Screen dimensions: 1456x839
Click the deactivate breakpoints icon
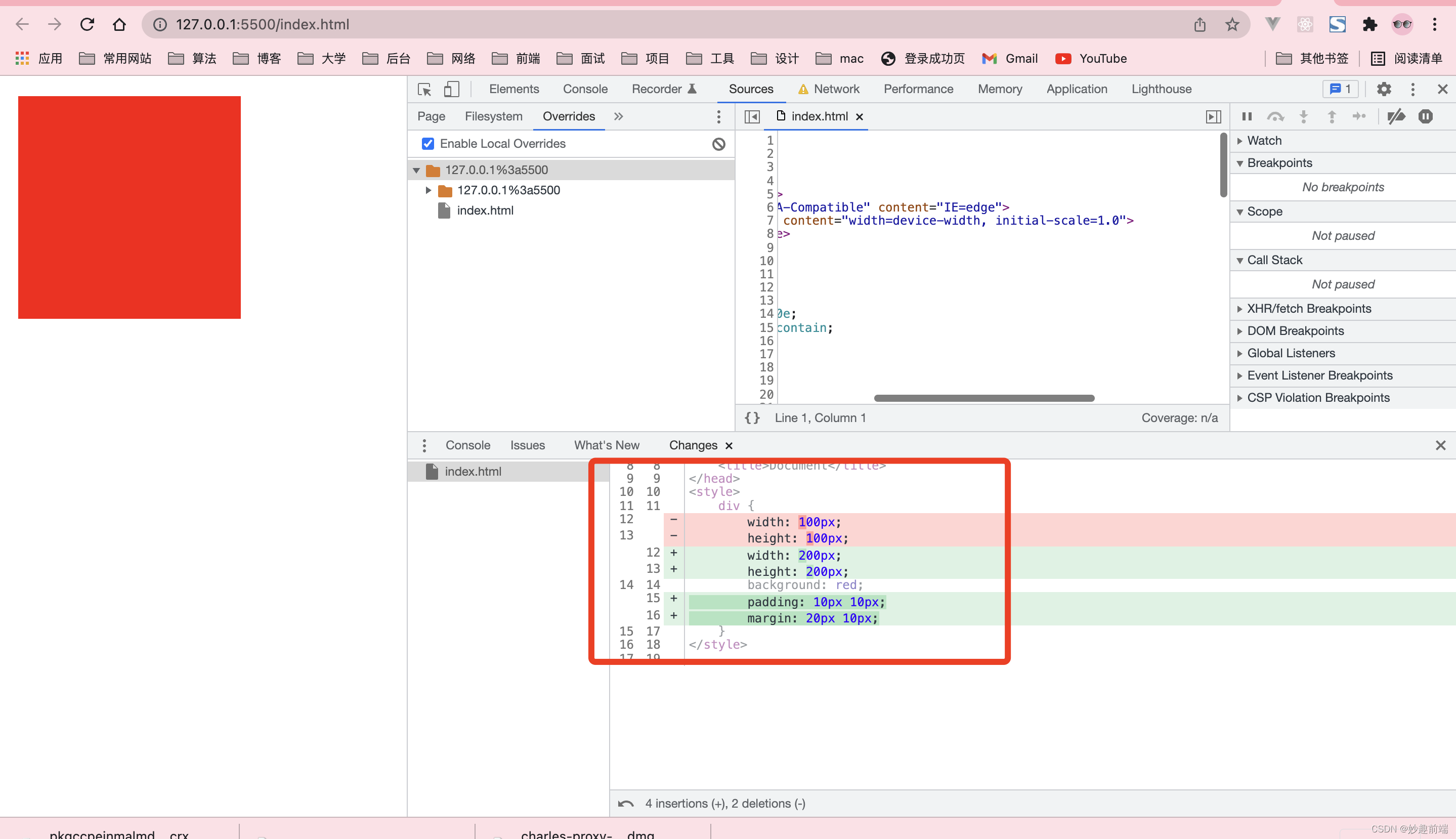(x=1396, y=116)
